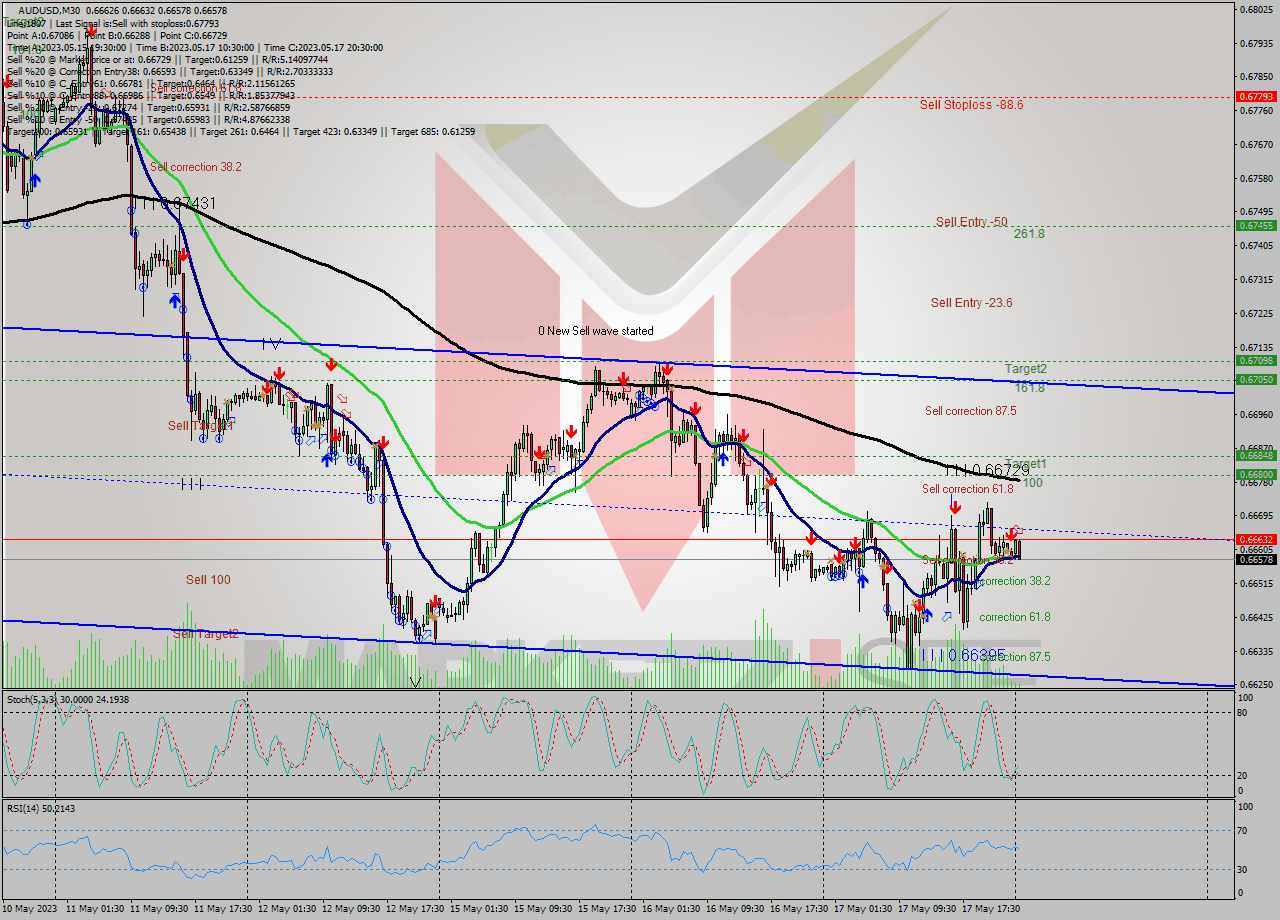
Task: Click the red 0.66632 price tag
Action: point(1256,538)
